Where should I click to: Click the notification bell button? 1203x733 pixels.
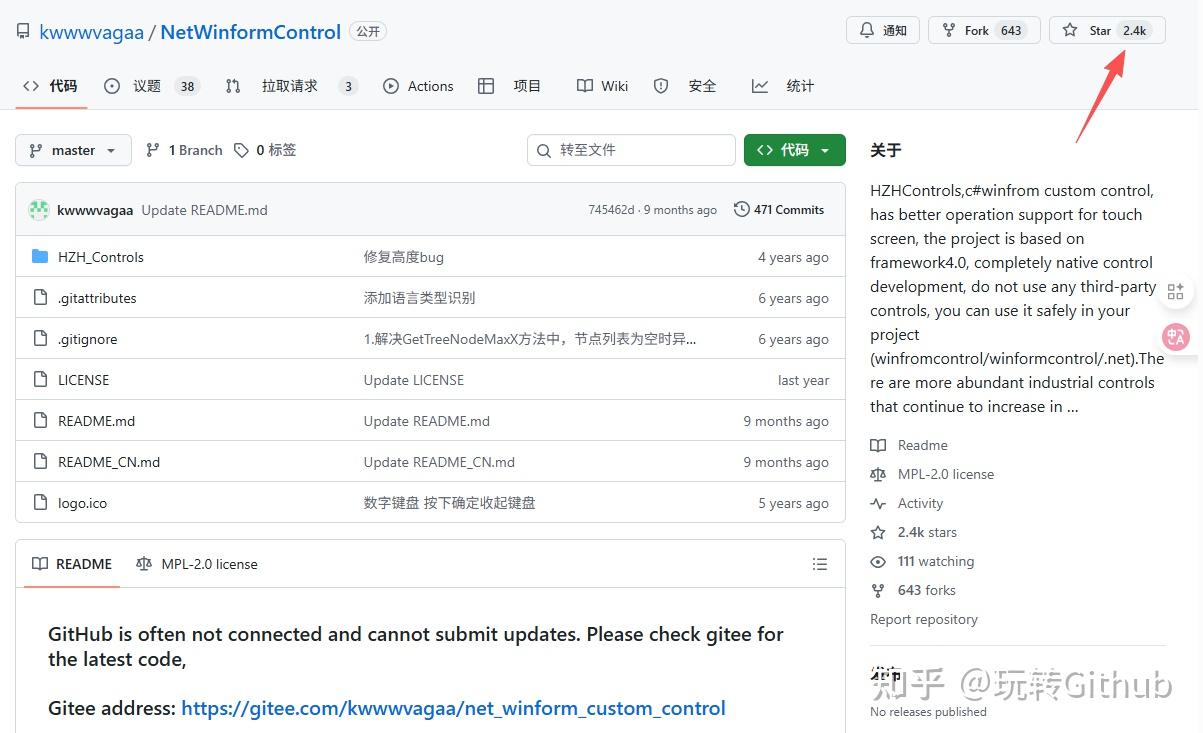(883, 30)
